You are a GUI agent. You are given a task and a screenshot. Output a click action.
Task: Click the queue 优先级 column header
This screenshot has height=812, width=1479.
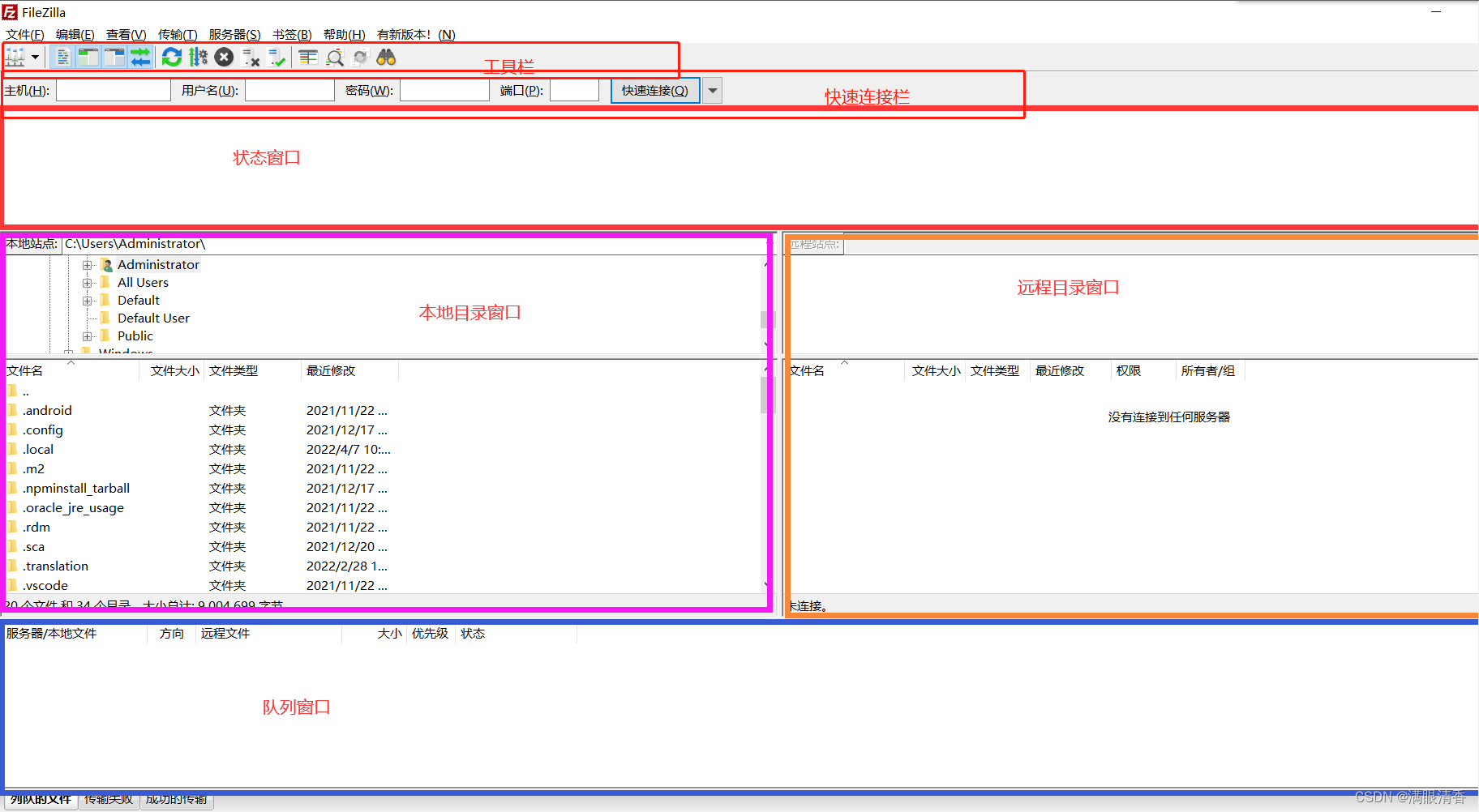click(x=431, y=634)
